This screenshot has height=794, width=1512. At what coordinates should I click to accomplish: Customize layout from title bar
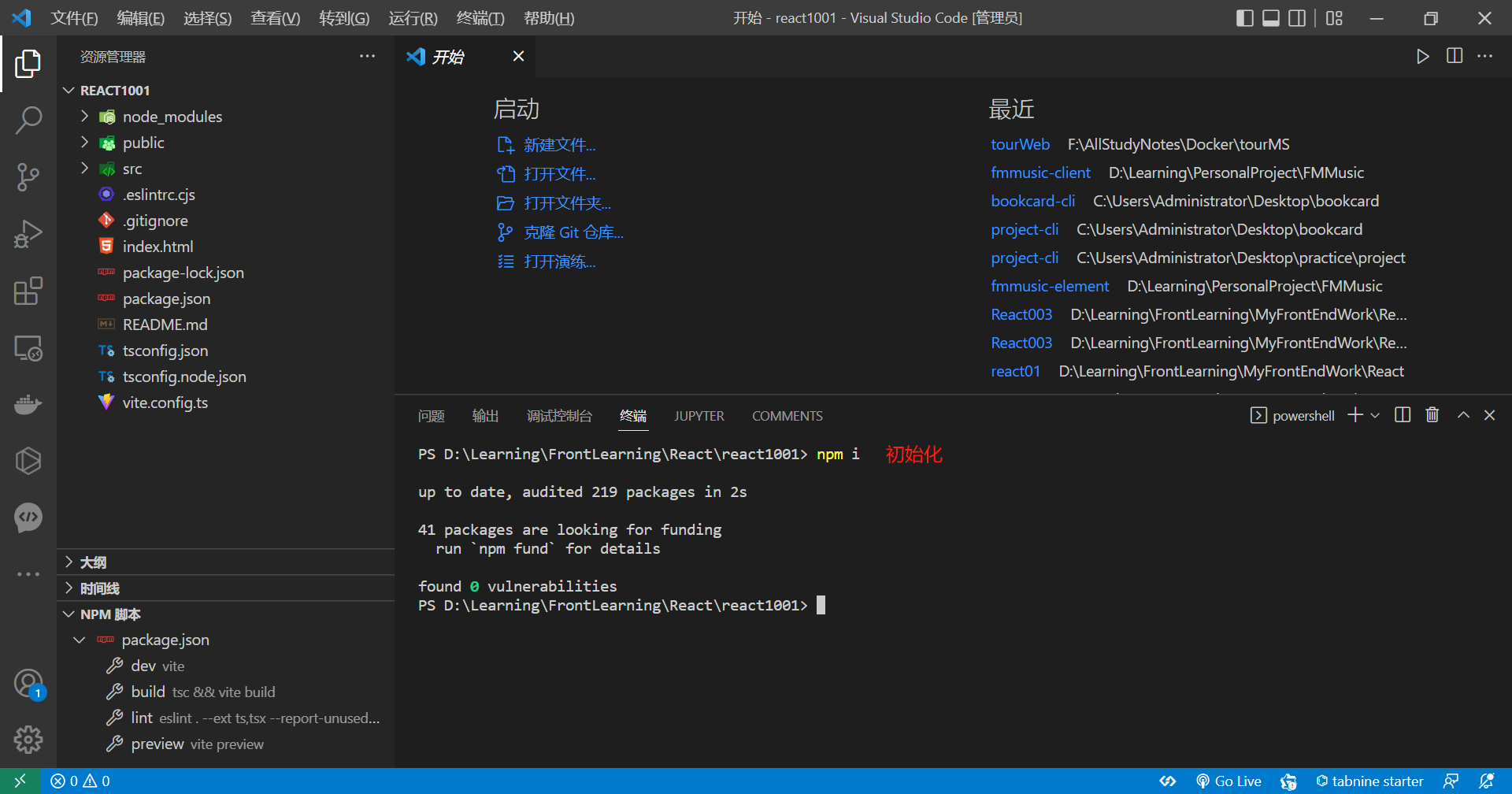(x=1334, y=18)
